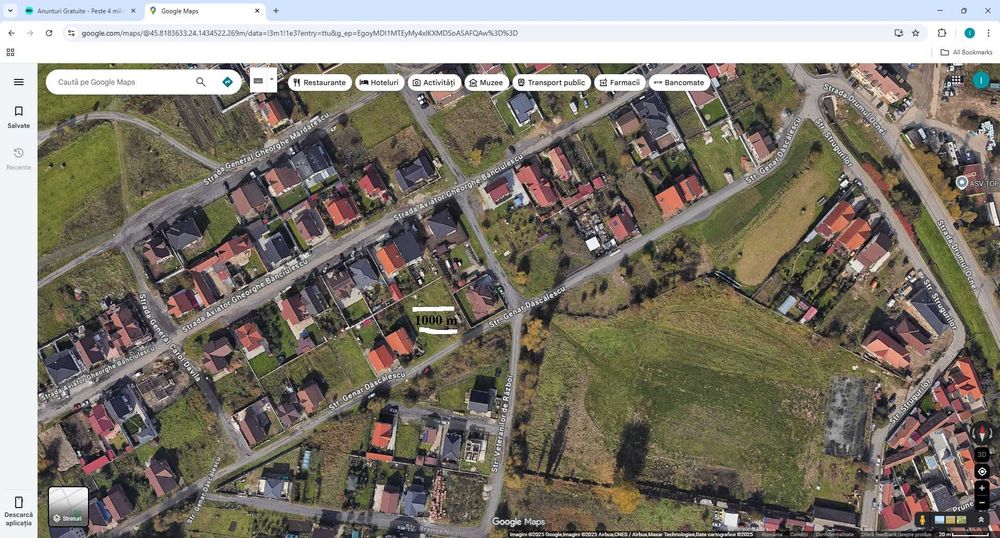Open the Google Maps hamburger menu
This screenshot has width=1000, height=538.
click(18, 82)
